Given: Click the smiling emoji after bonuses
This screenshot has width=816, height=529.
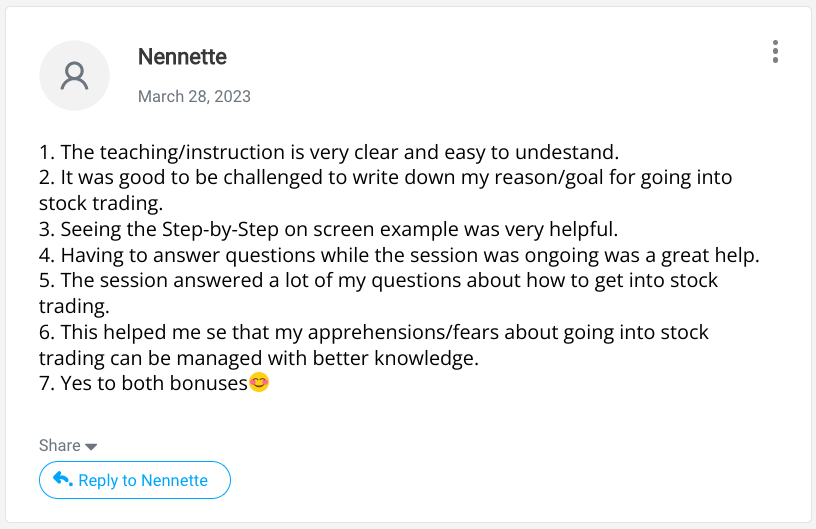Looking at the screenshot, I should click(259, 382).
